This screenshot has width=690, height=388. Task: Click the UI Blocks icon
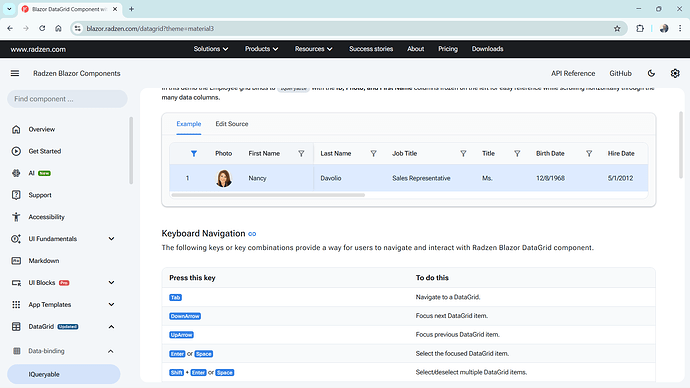click(x=16, y=283)
